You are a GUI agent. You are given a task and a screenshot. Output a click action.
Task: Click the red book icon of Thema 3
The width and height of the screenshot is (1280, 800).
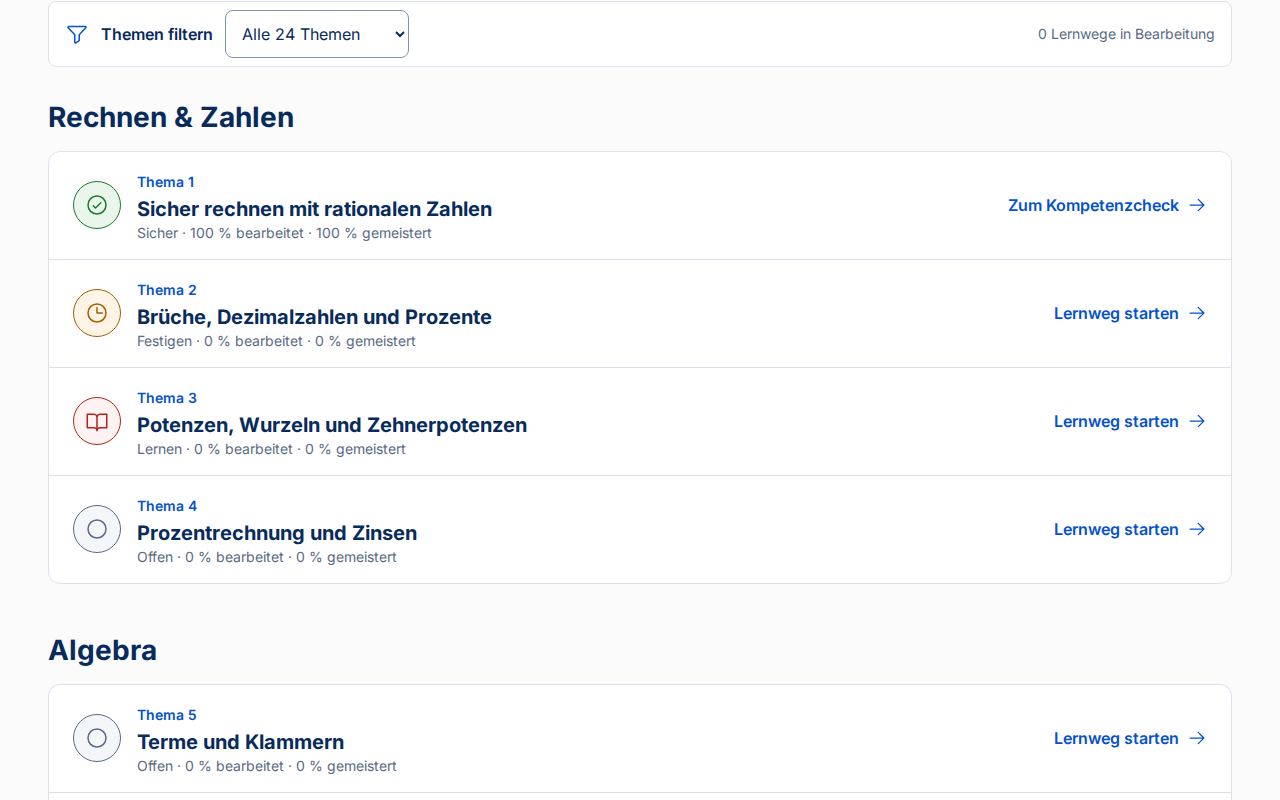(x=97, y=421)
